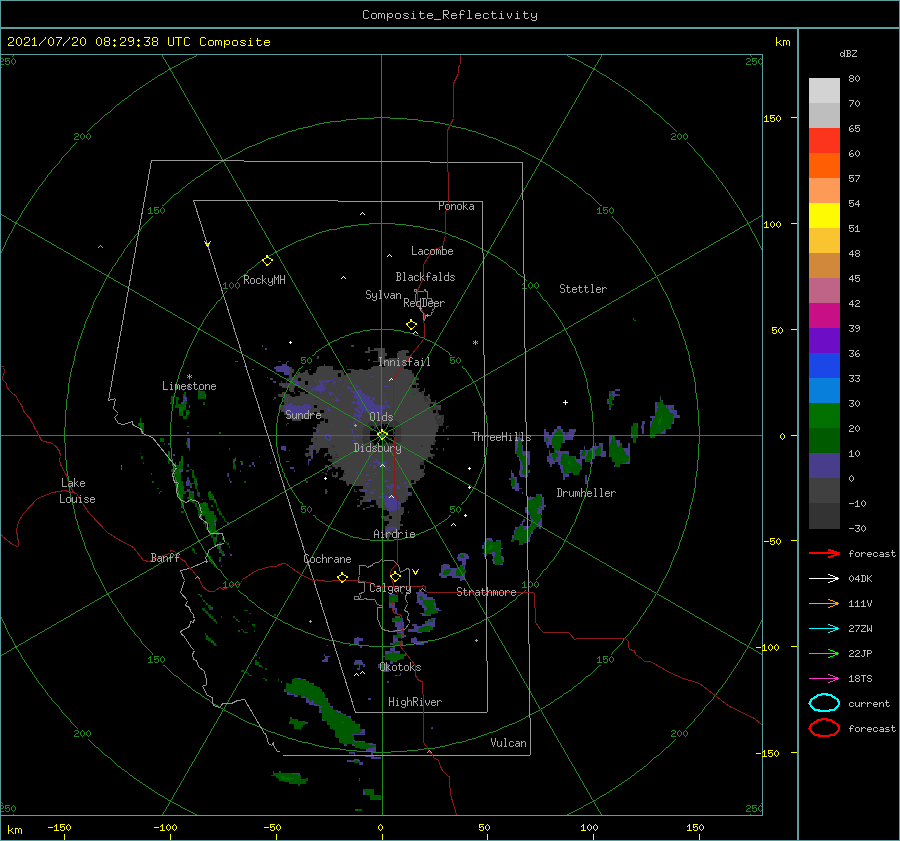Click the Airdrie label

click(x=394, y=534)
